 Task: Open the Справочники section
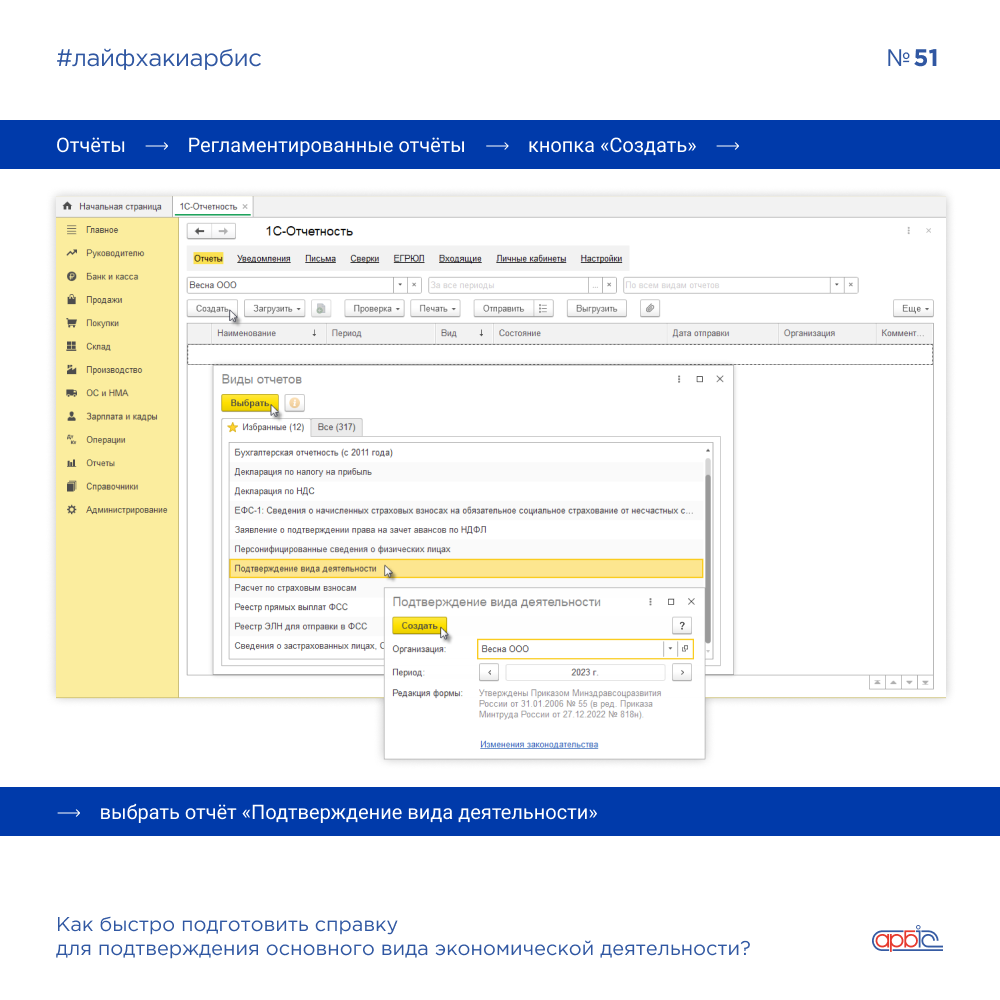[x=112, y=487]
